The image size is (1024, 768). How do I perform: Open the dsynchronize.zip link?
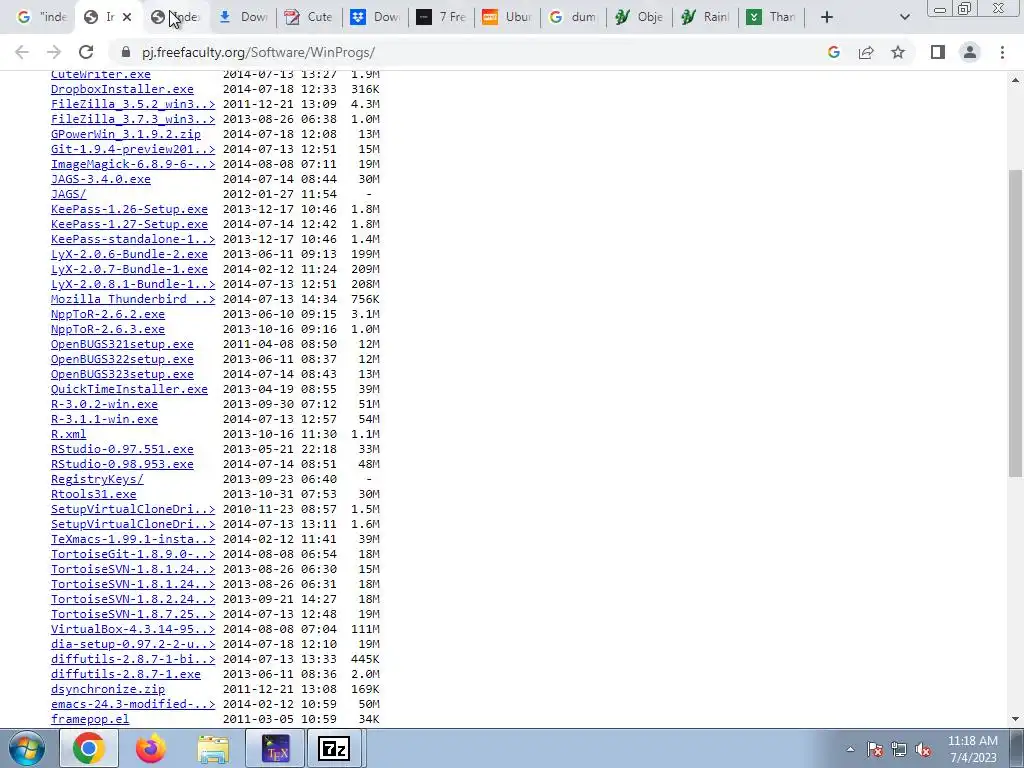[x=108, y=690]
